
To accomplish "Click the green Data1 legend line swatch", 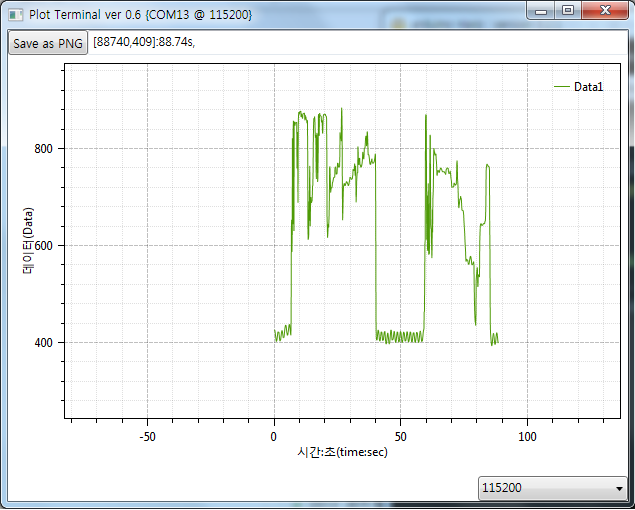I will tap(562, 87).
